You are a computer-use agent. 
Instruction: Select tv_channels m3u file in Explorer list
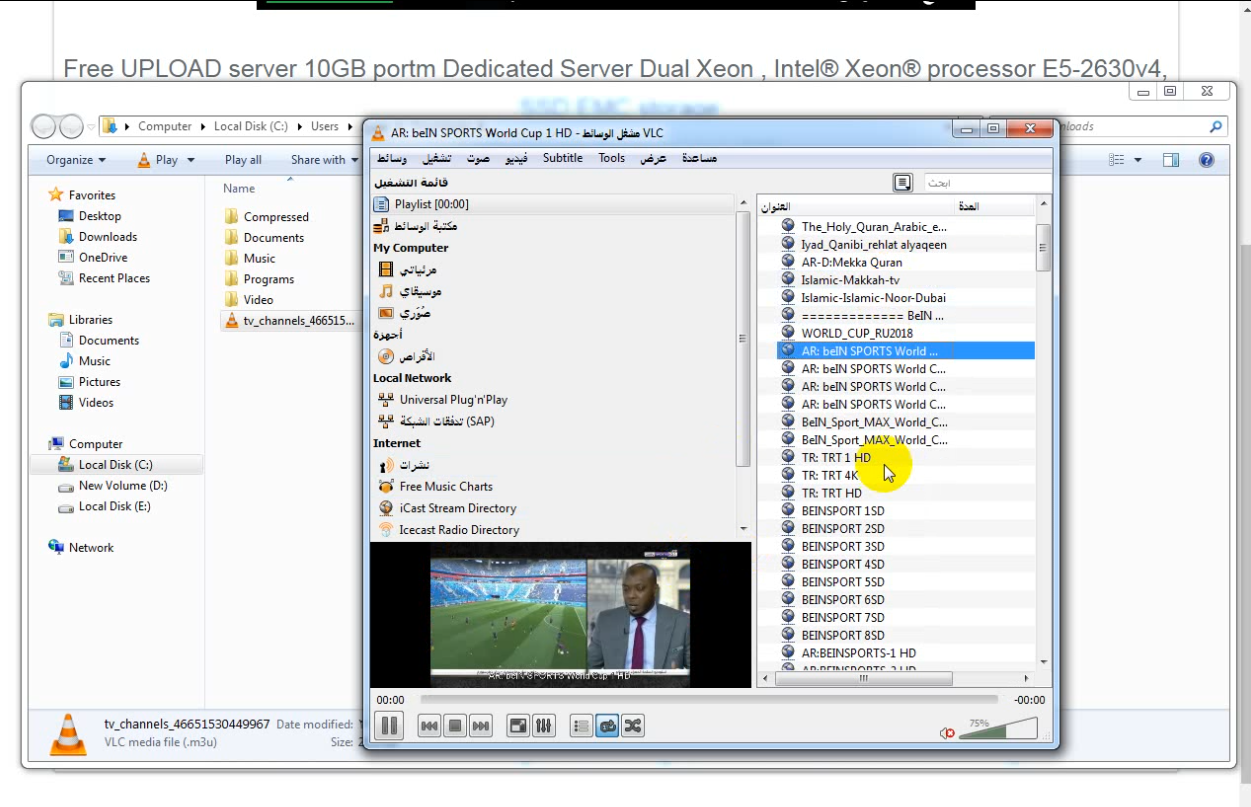coord(289,321)
